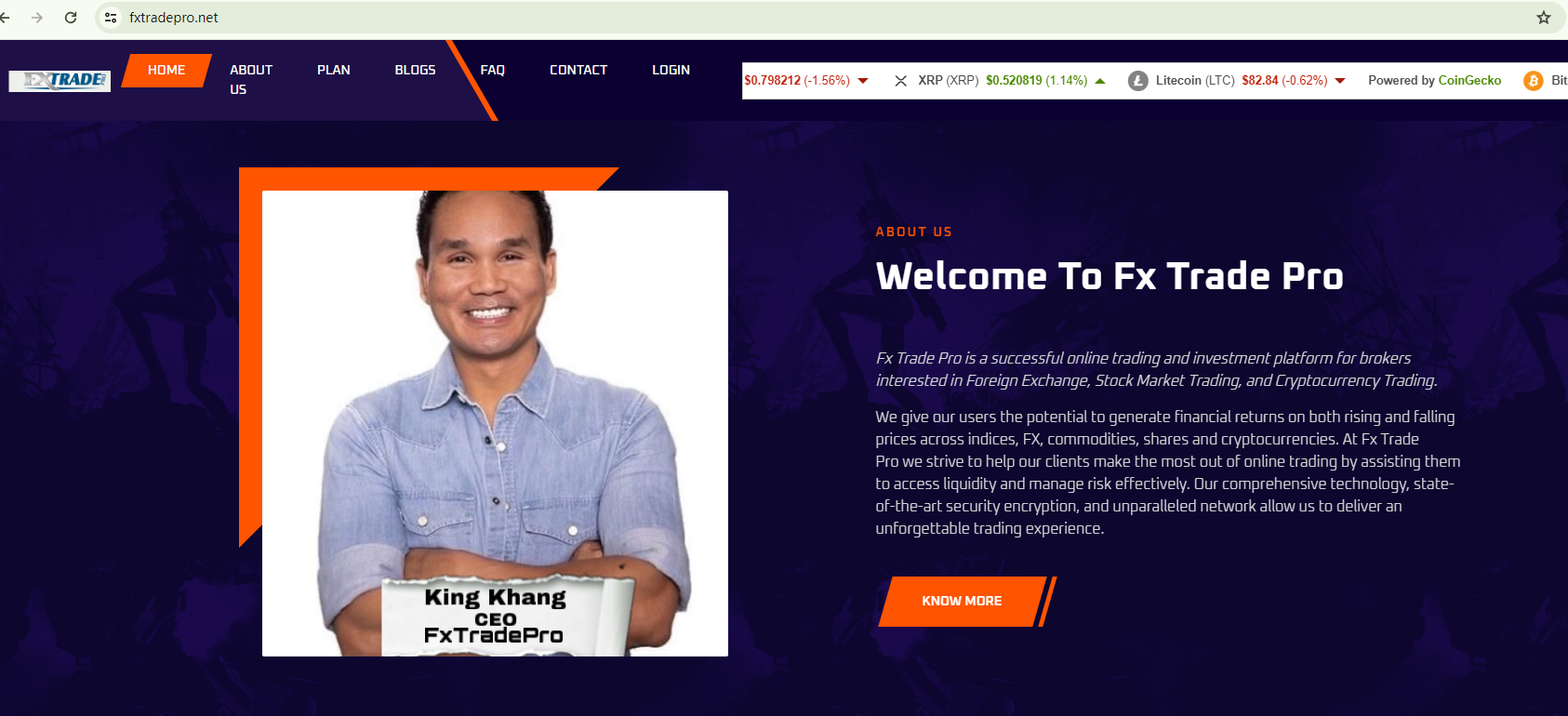The width and height of the screenshot is (1568, 716).
Task: Click the browser forward arrow
Action: click(x=37, y=18)
